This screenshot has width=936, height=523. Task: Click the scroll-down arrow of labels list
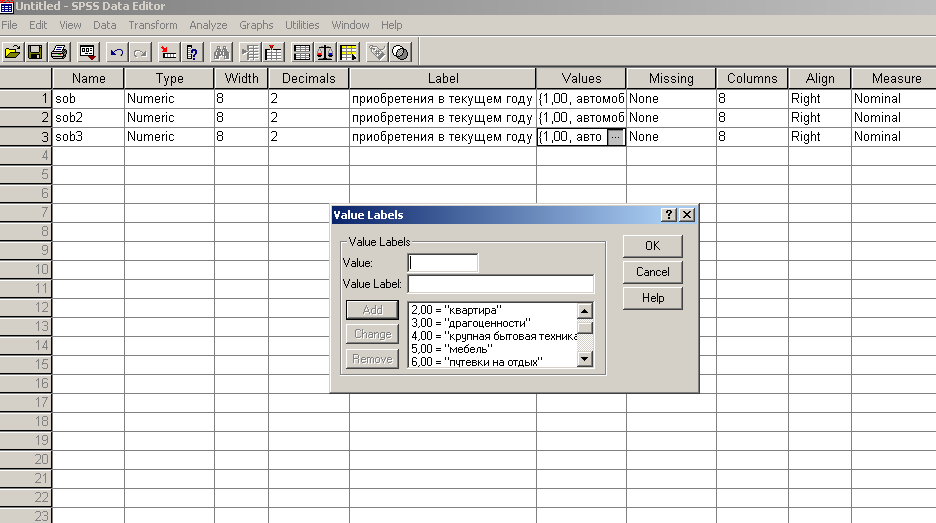(x=585, y=359)
